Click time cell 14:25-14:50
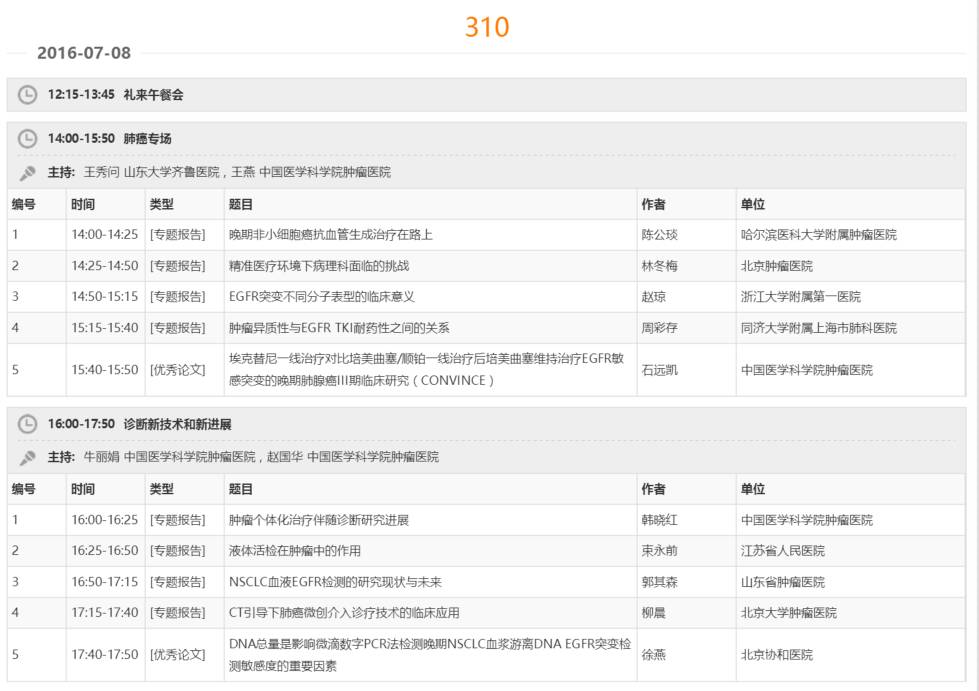979x691 pixels. pyautogui.click(x=104, y=266)
